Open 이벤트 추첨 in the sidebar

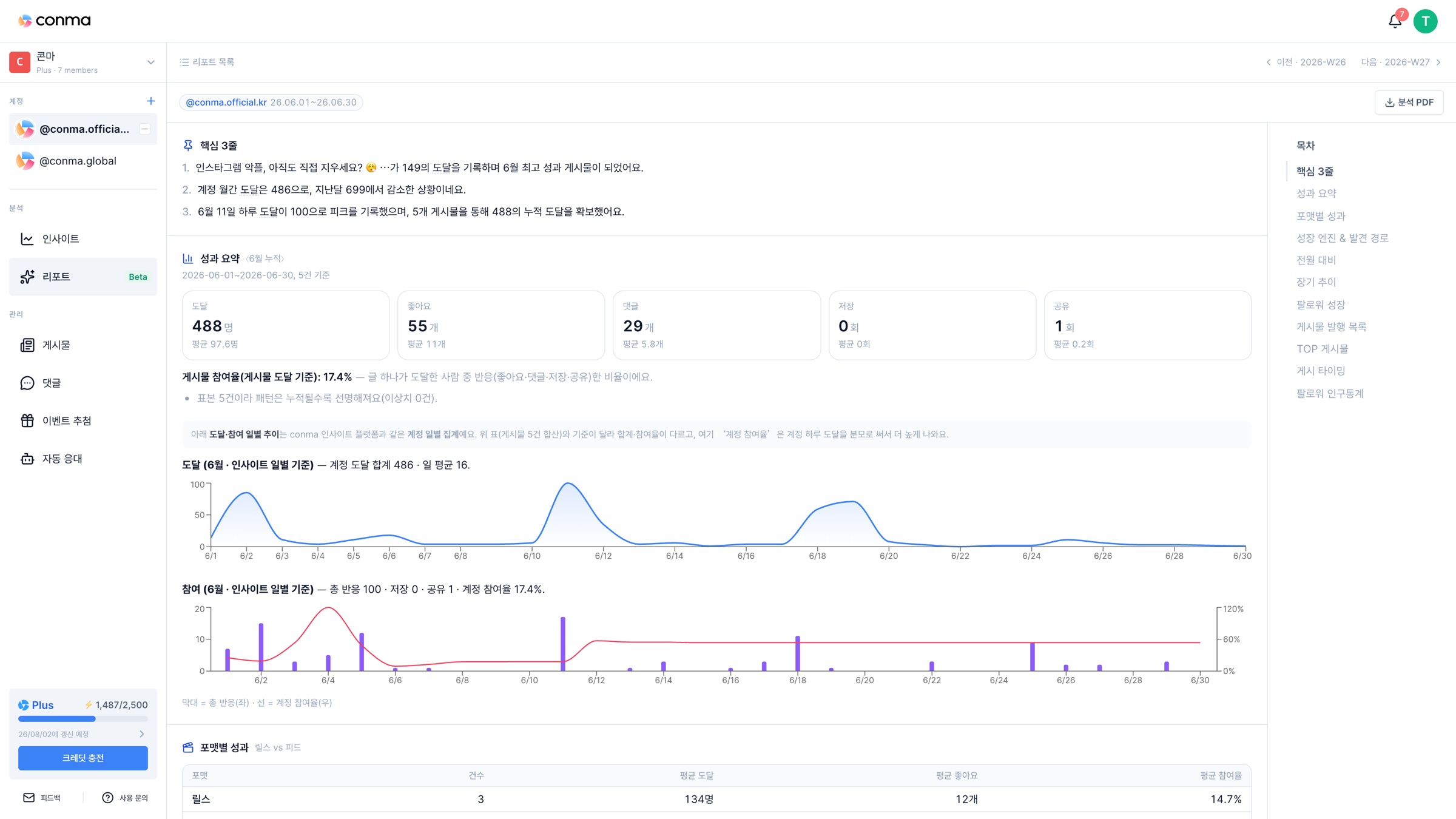(x=83, y=421)
